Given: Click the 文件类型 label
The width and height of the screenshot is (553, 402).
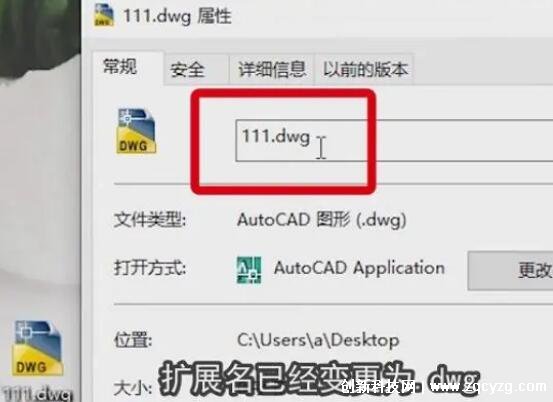Looking at the screenshot, I should tap(150, 220).
